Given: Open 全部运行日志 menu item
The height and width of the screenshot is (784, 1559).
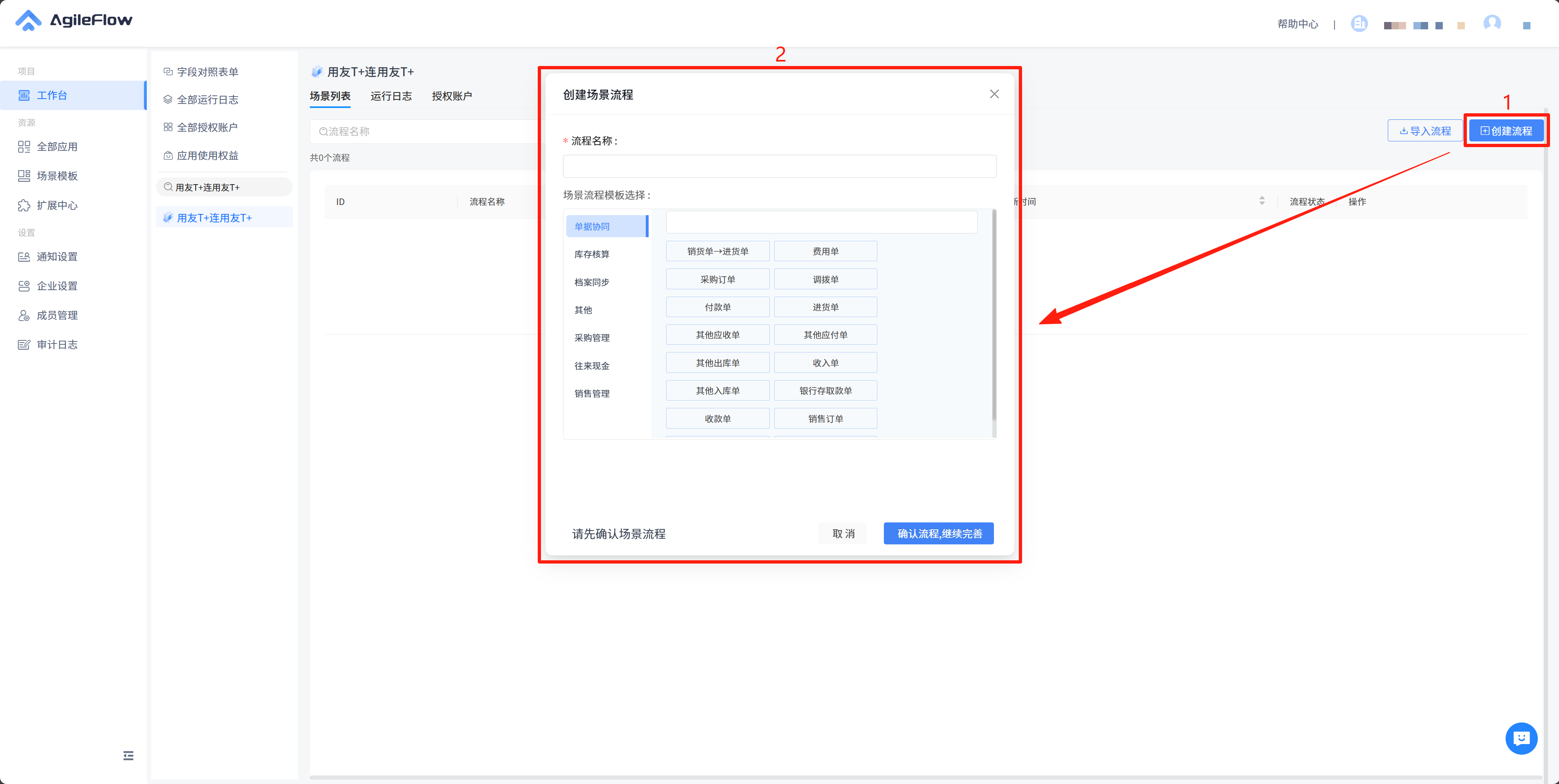Looking at the screenshot, I should [x=207, y=99].
